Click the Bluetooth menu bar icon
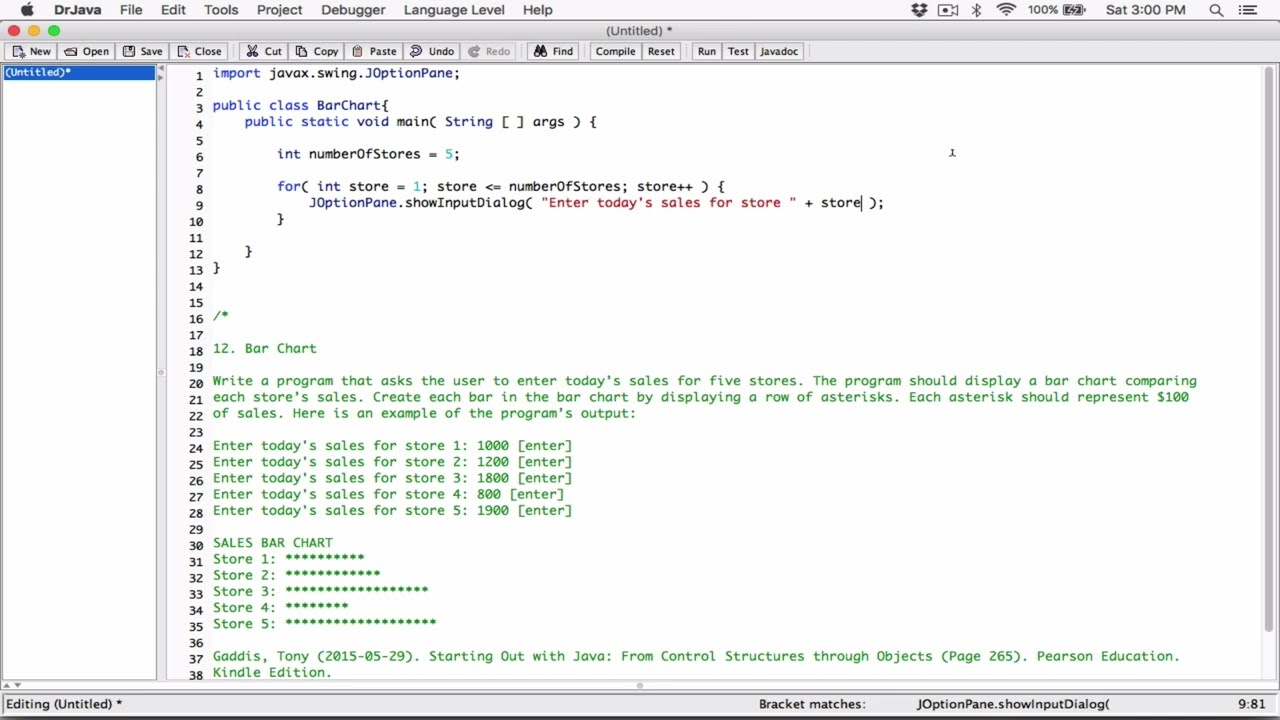The image size is (1280, 720). [976, 10]
